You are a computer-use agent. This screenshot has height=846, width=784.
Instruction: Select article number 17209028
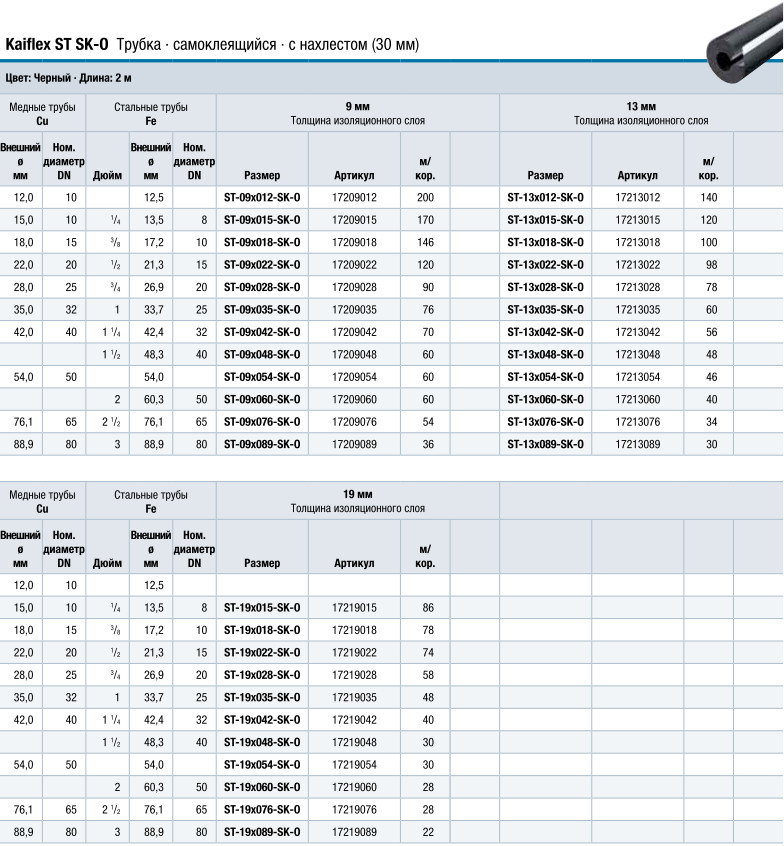coord(354,287)
